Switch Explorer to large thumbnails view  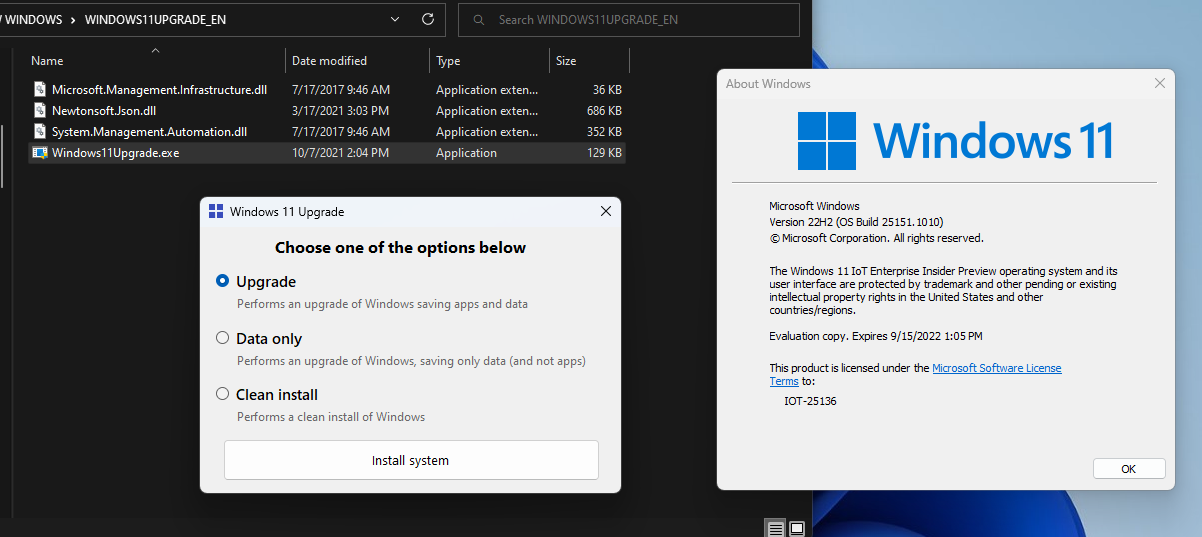click(797, 528)
